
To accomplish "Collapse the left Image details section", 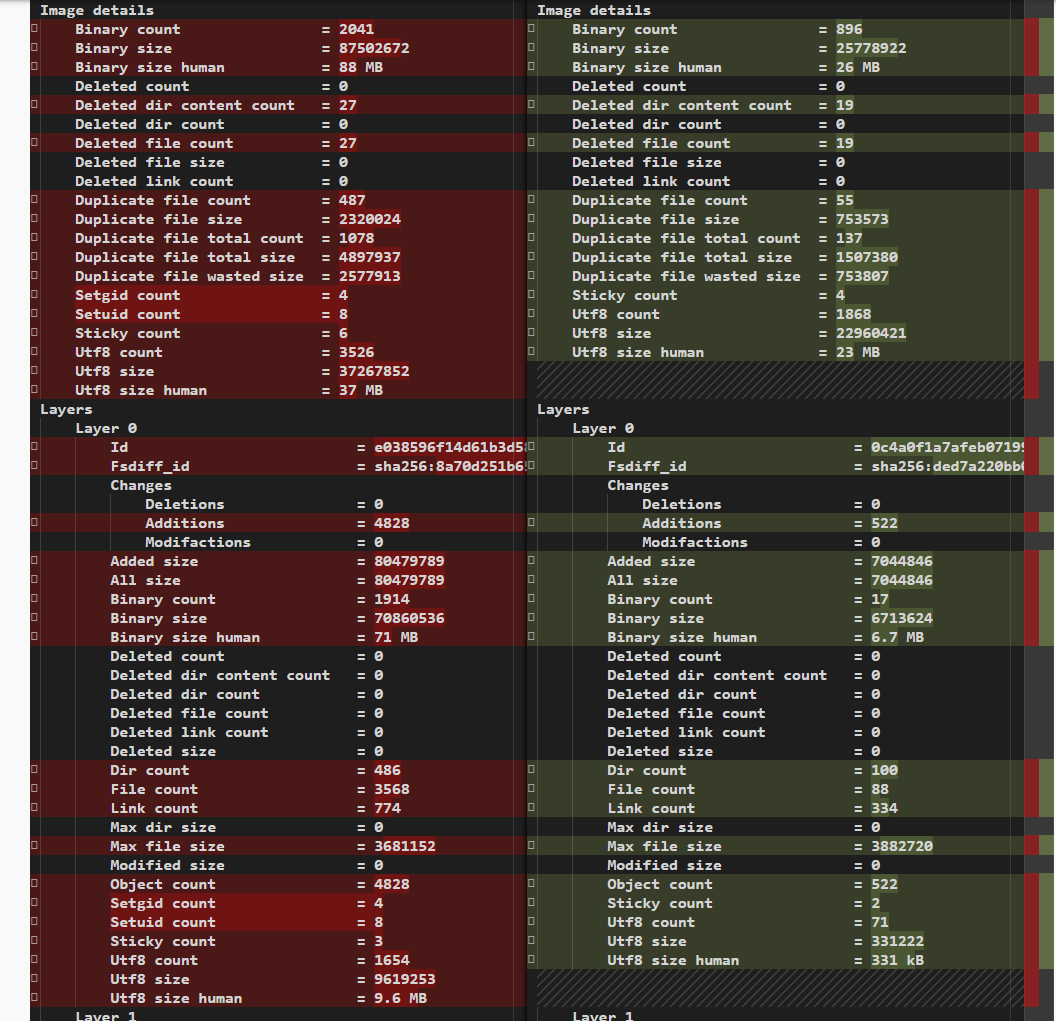I will (96, 10).
